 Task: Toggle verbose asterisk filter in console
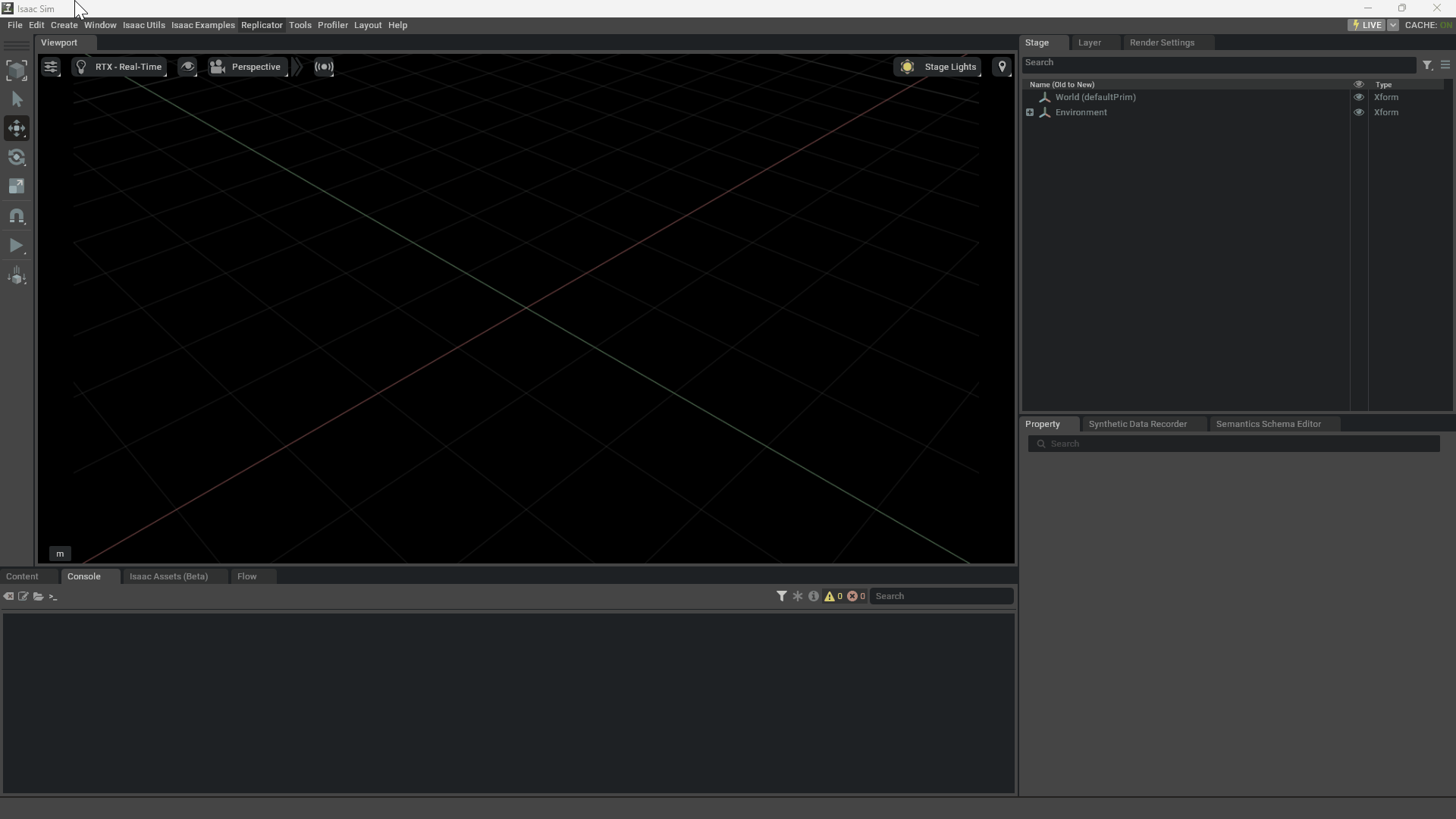click(798, 596)
